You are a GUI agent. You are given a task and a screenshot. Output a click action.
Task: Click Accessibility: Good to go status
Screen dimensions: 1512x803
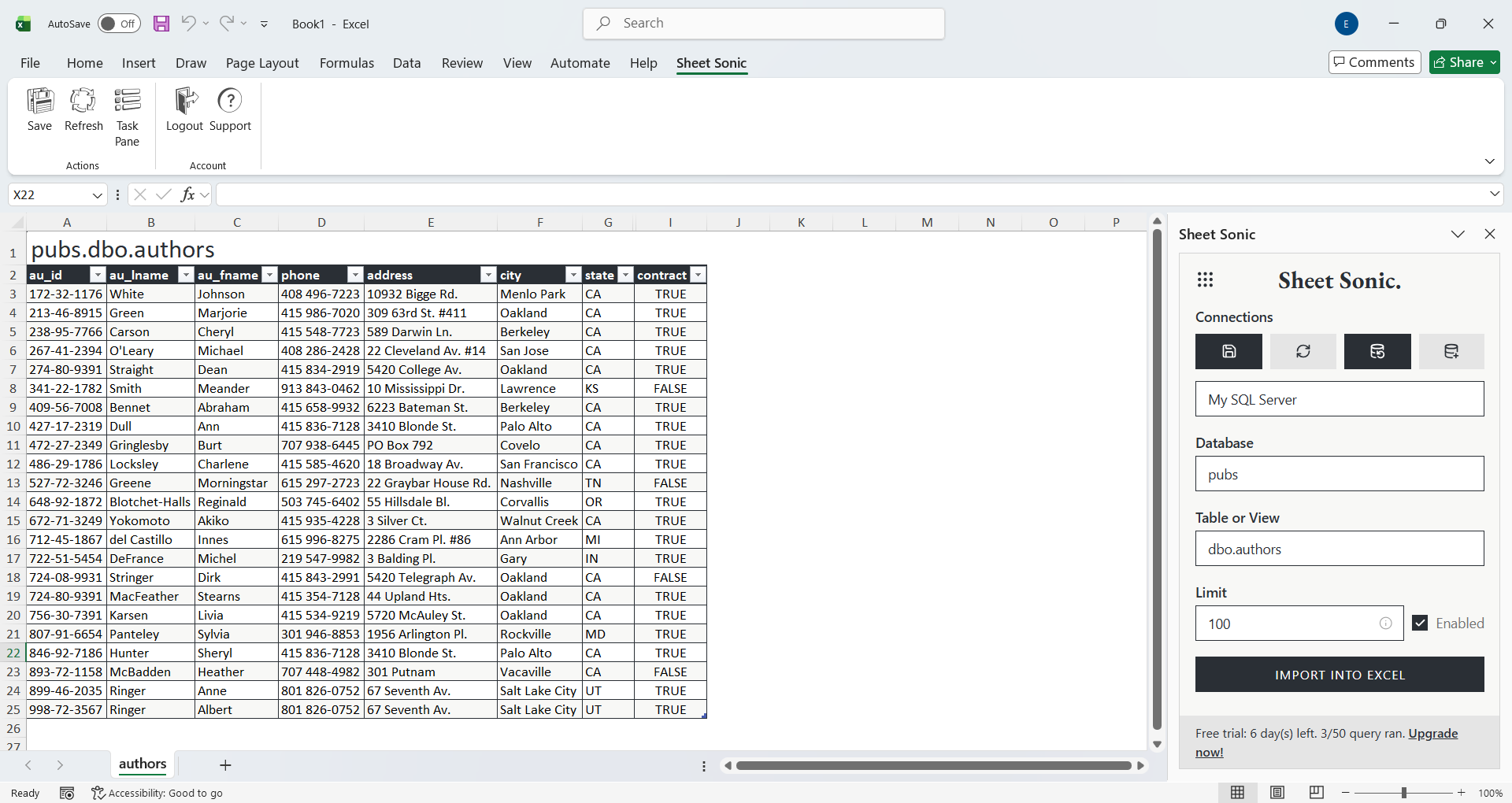tap(157, 793)
